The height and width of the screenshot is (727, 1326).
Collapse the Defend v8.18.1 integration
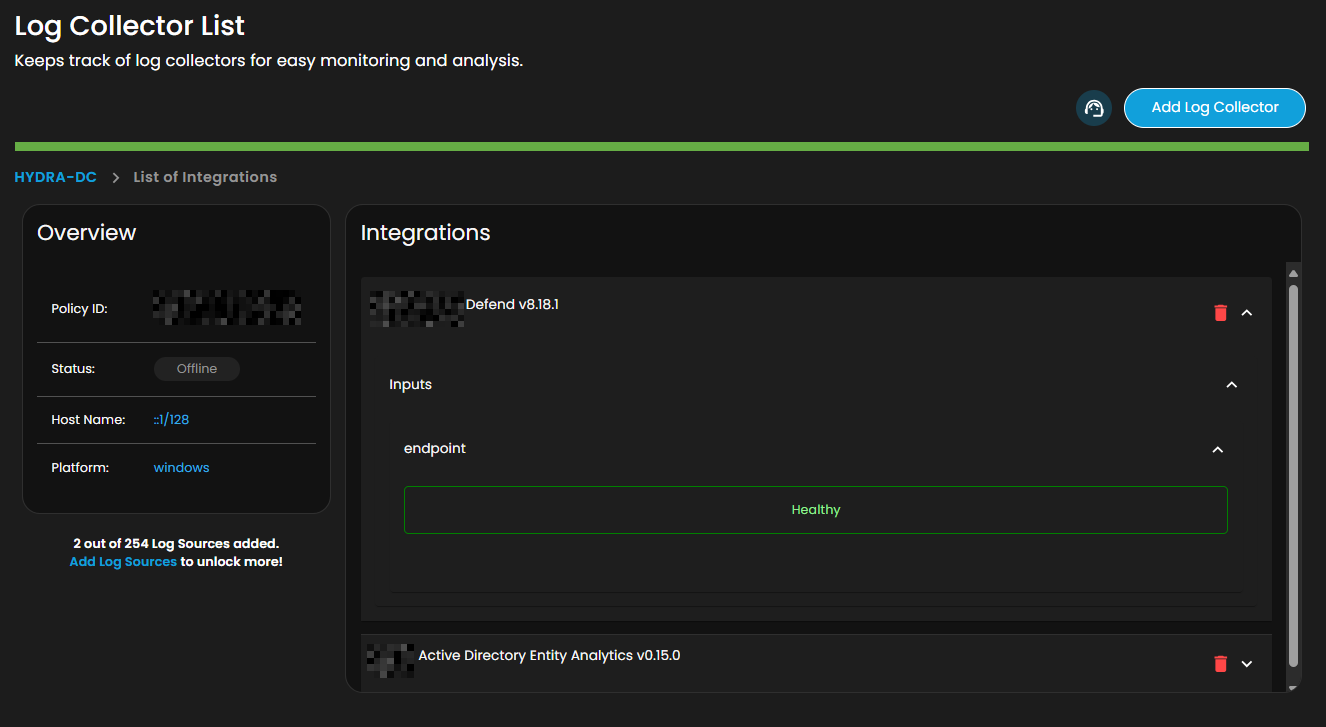click(1247, 313)
